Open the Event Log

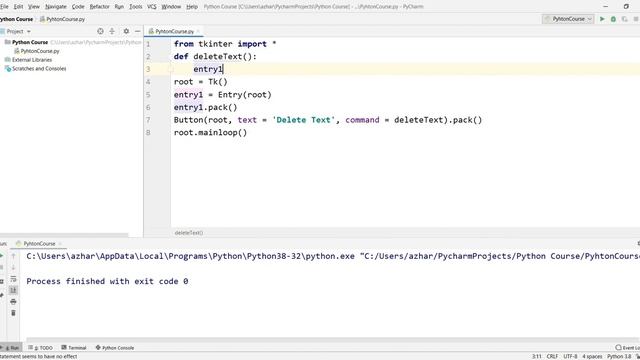pyautogui.click(x=628, y=348)
